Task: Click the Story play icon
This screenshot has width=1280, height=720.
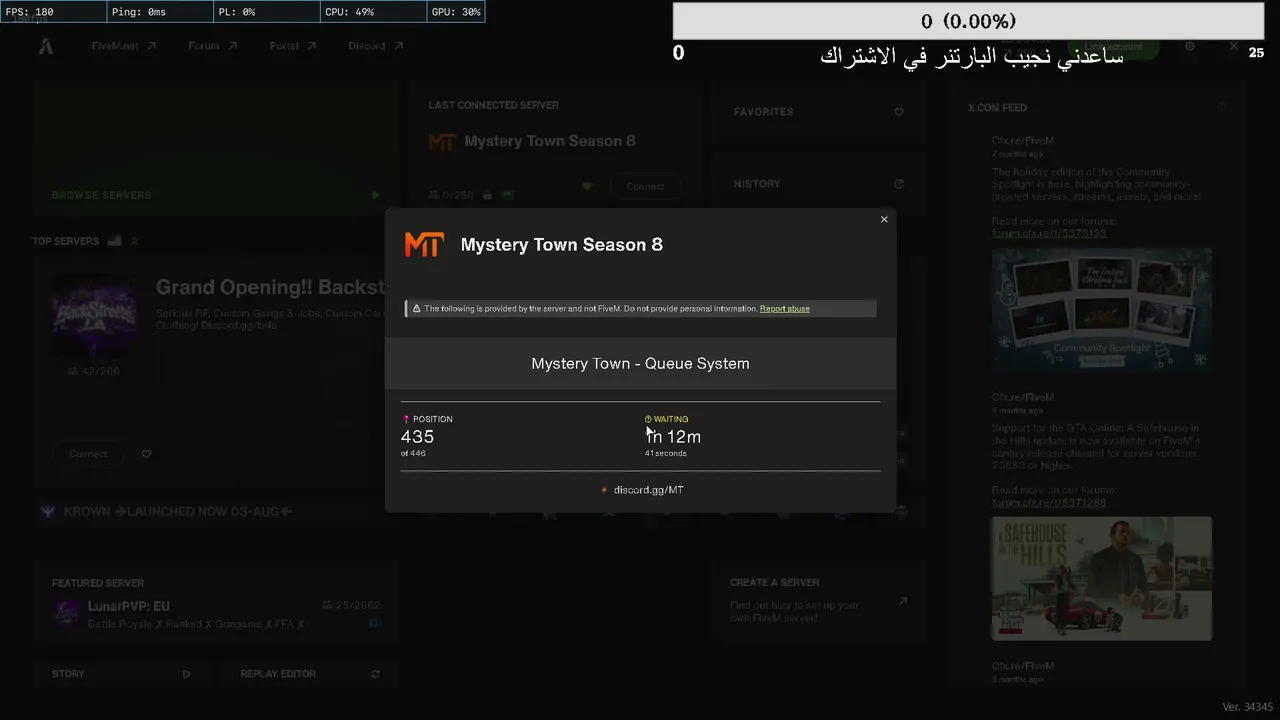Action: click(x=186, y=674)
